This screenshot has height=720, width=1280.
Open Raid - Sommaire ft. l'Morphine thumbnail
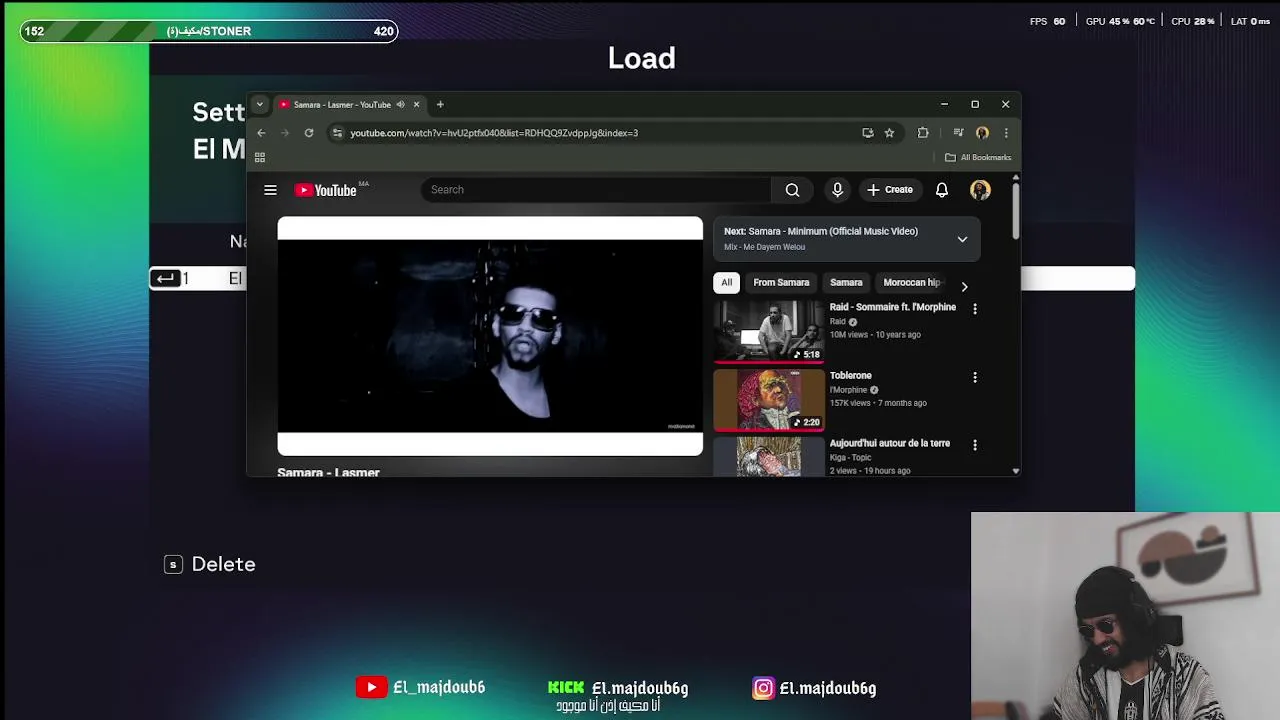tap(769, 331)
